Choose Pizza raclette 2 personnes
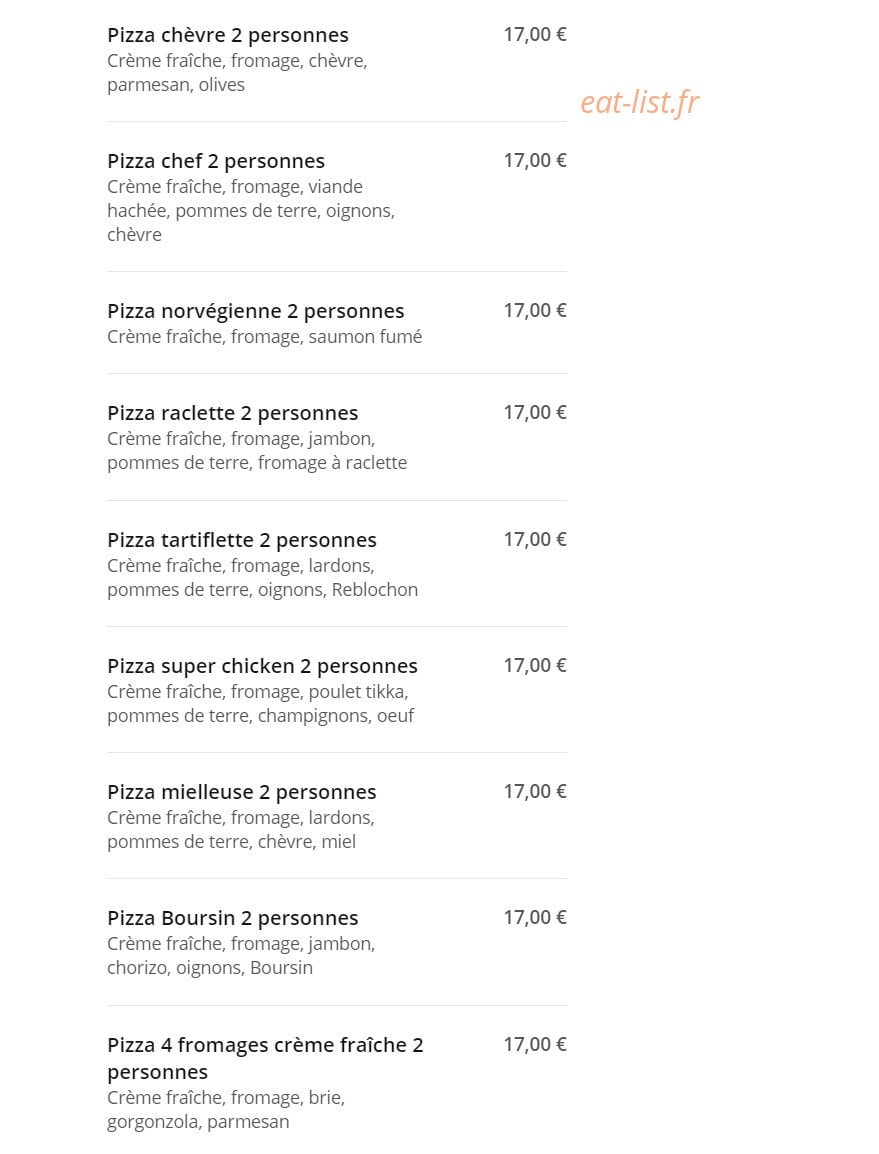The image size is (879, 1154). click(233, 413)
